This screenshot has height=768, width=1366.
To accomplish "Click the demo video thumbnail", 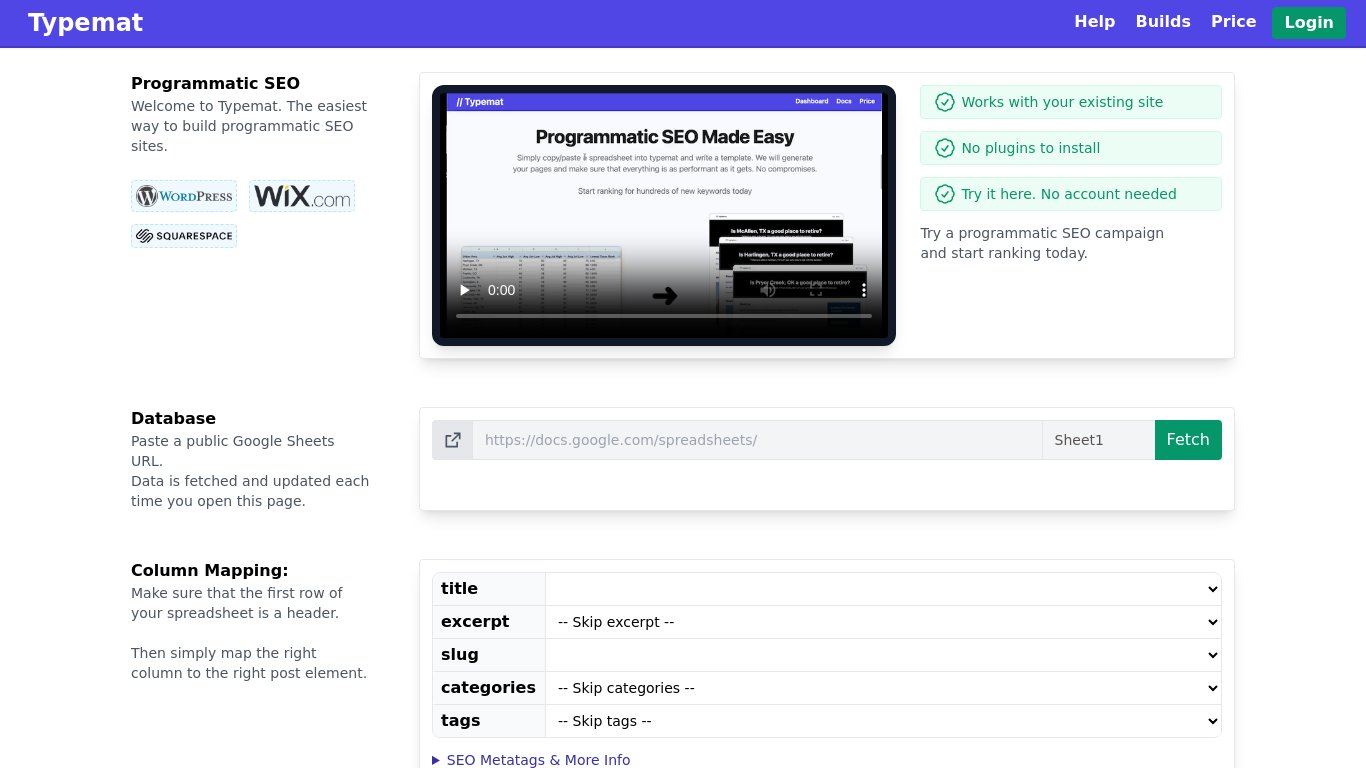I will 664,215.
